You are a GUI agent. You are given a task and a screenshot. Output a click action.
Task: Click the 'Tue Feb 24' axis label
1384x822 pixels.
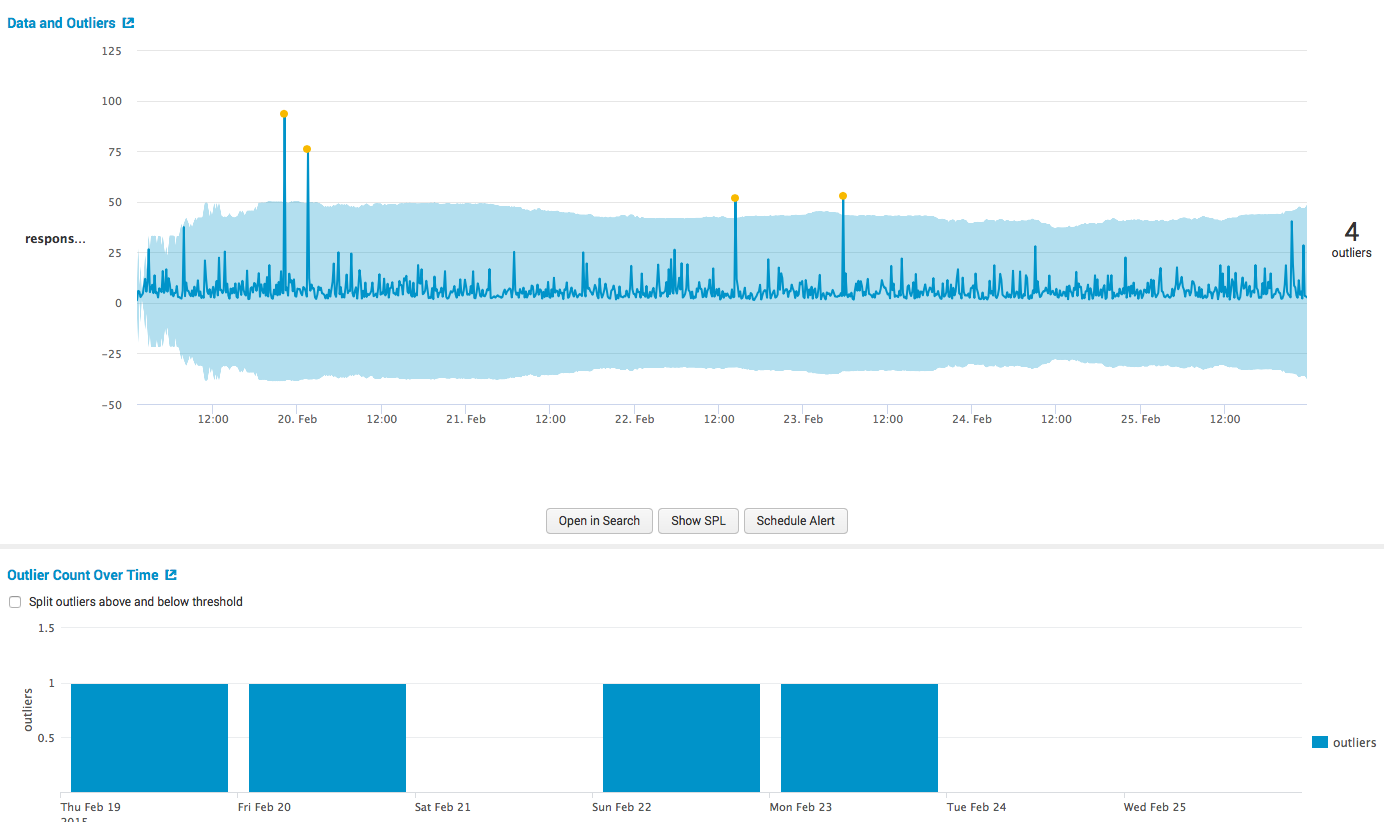pyautogui.click(x=977, y=807)
